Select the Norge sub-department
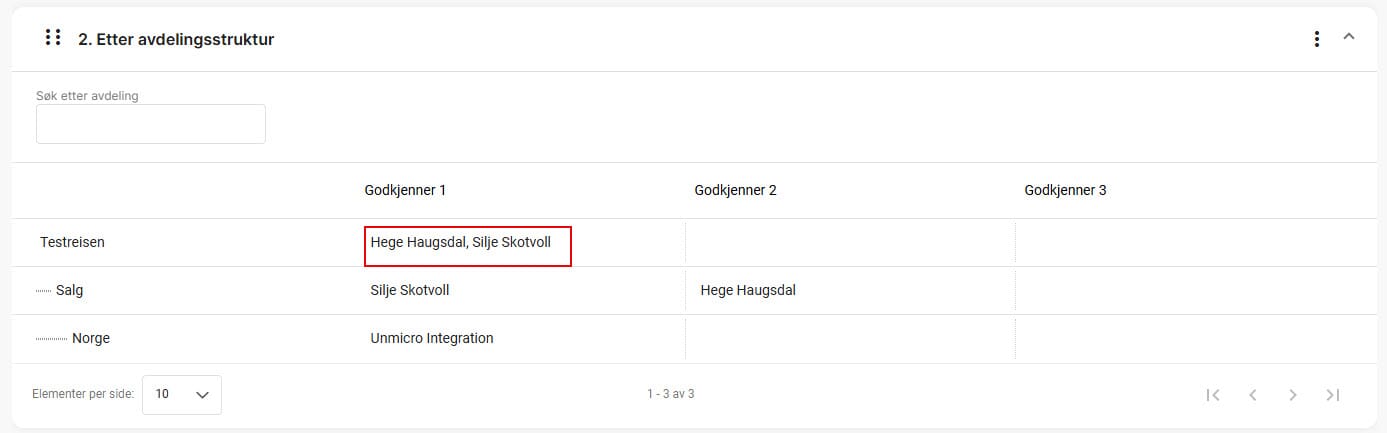This screenshot has height=433, width=1387. [91, 338]
